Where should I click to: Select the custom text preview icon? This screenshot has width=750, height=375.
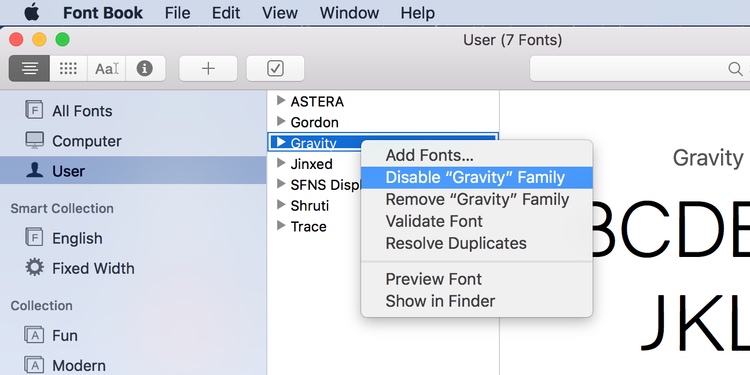(x=107, y=69)
